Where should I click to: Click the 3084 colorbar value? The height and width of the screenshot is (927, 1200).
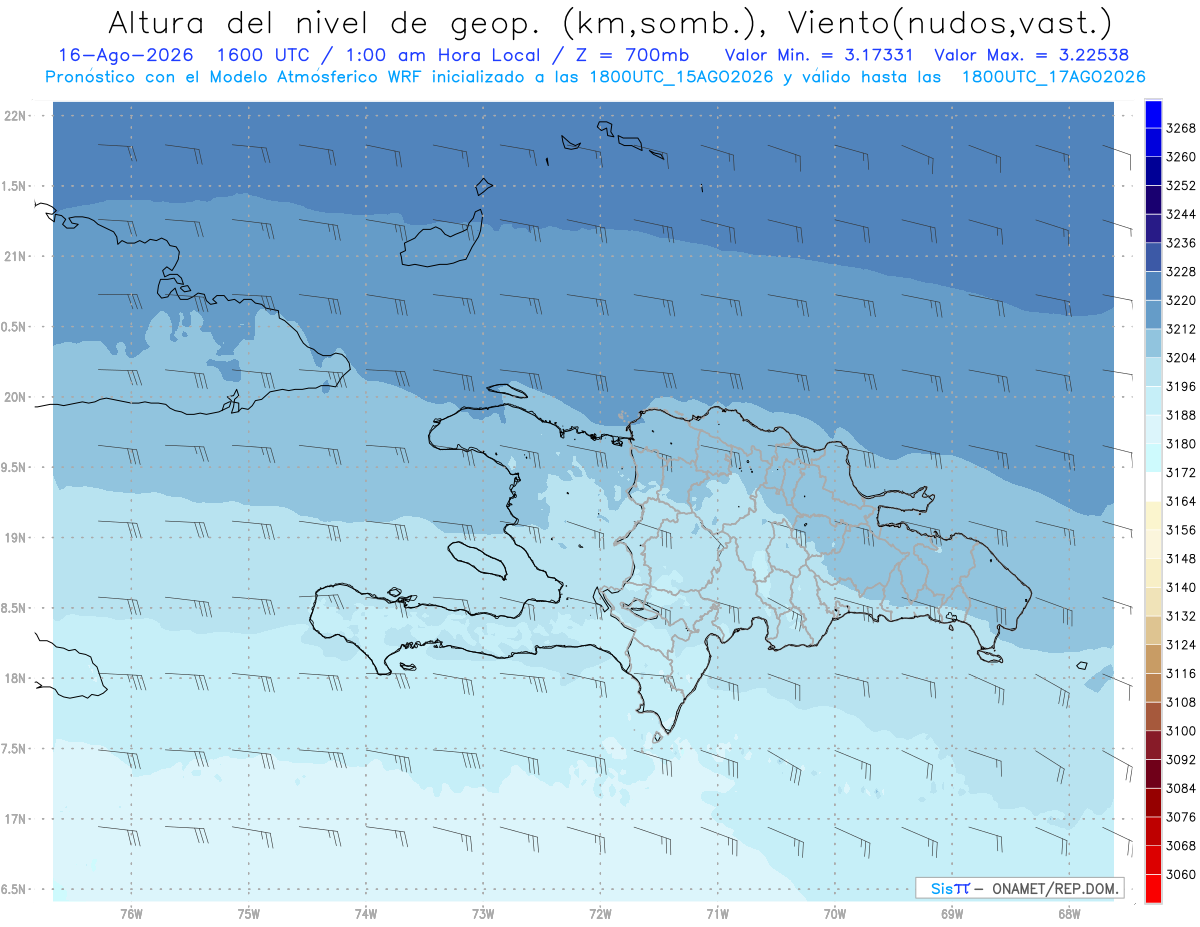1180,789
